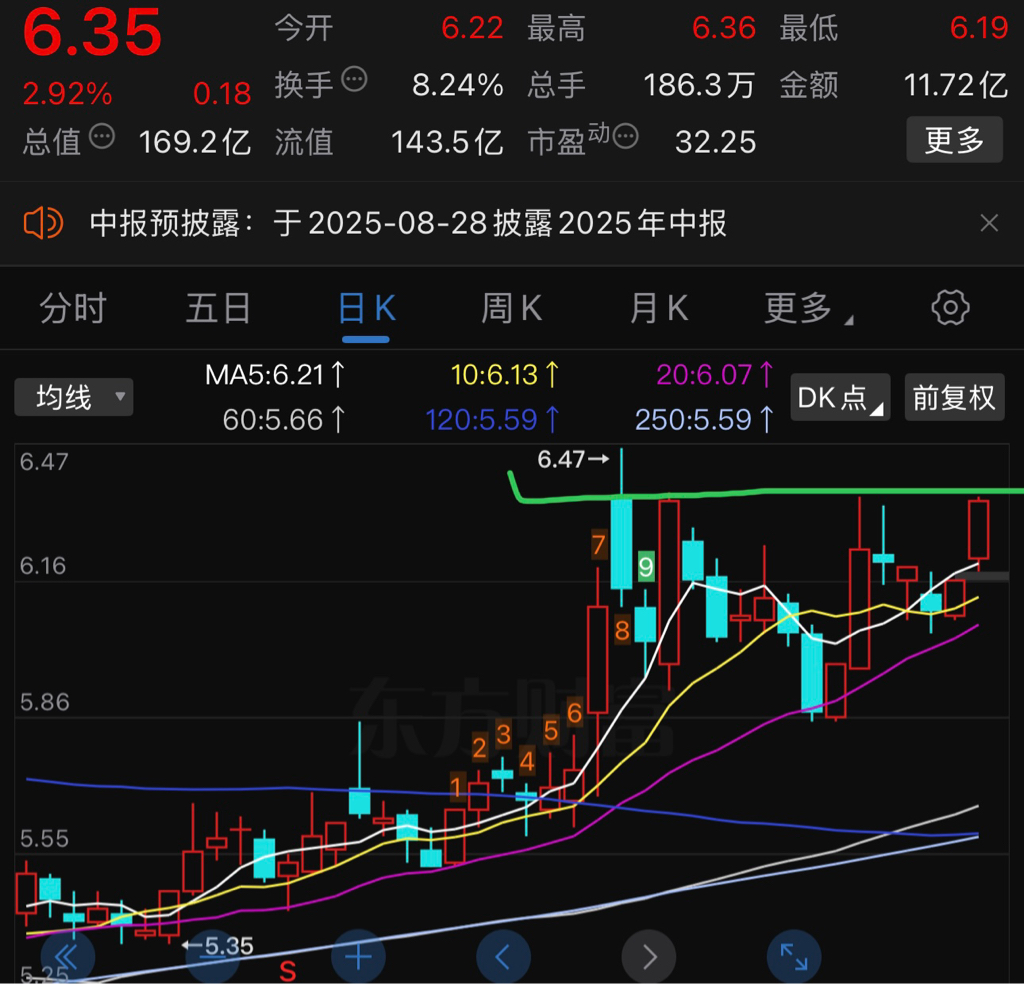Tap the 5.35 low price label

tap(217, 945)
